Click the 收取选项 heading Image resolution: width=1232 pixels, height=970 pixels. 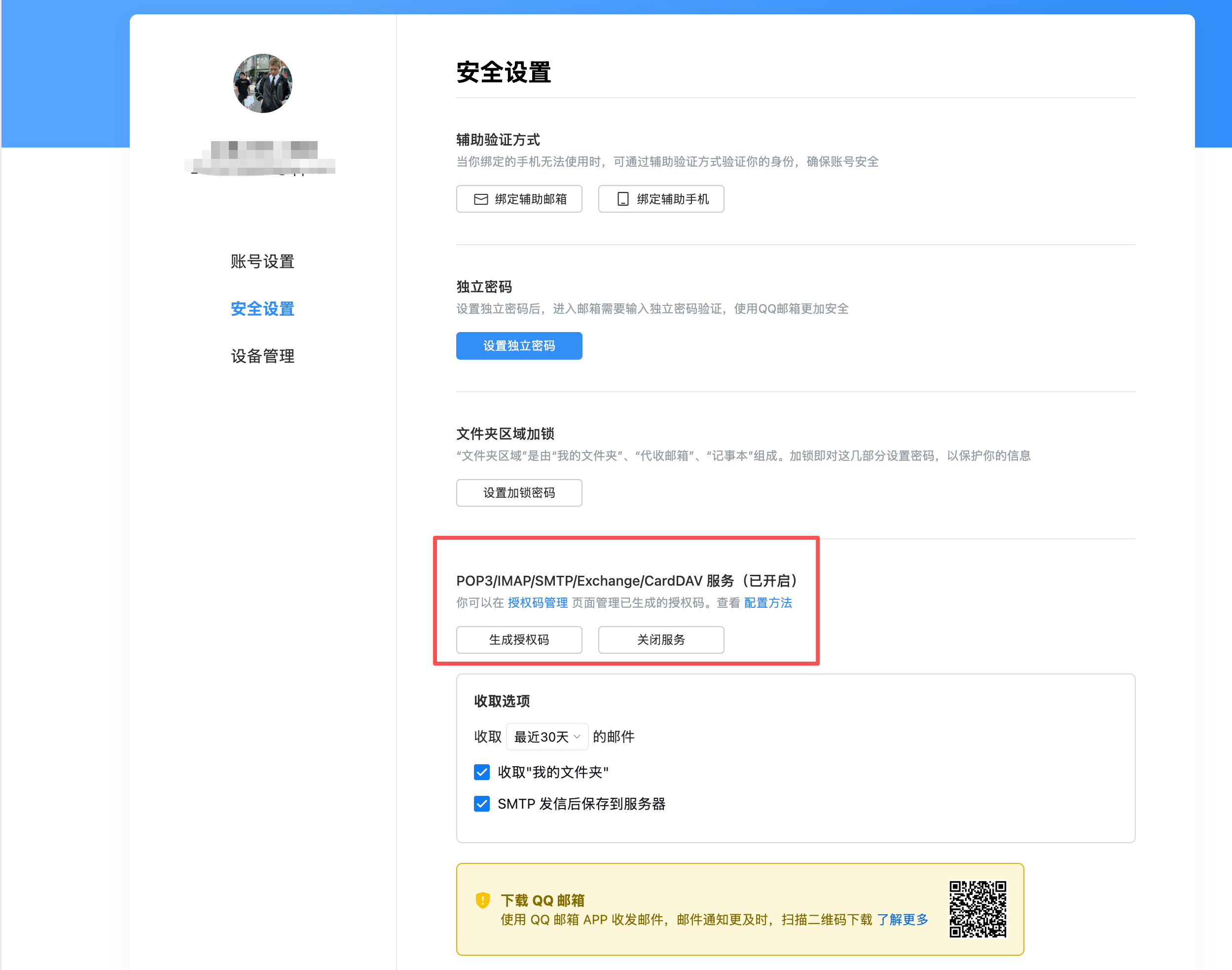502,702
